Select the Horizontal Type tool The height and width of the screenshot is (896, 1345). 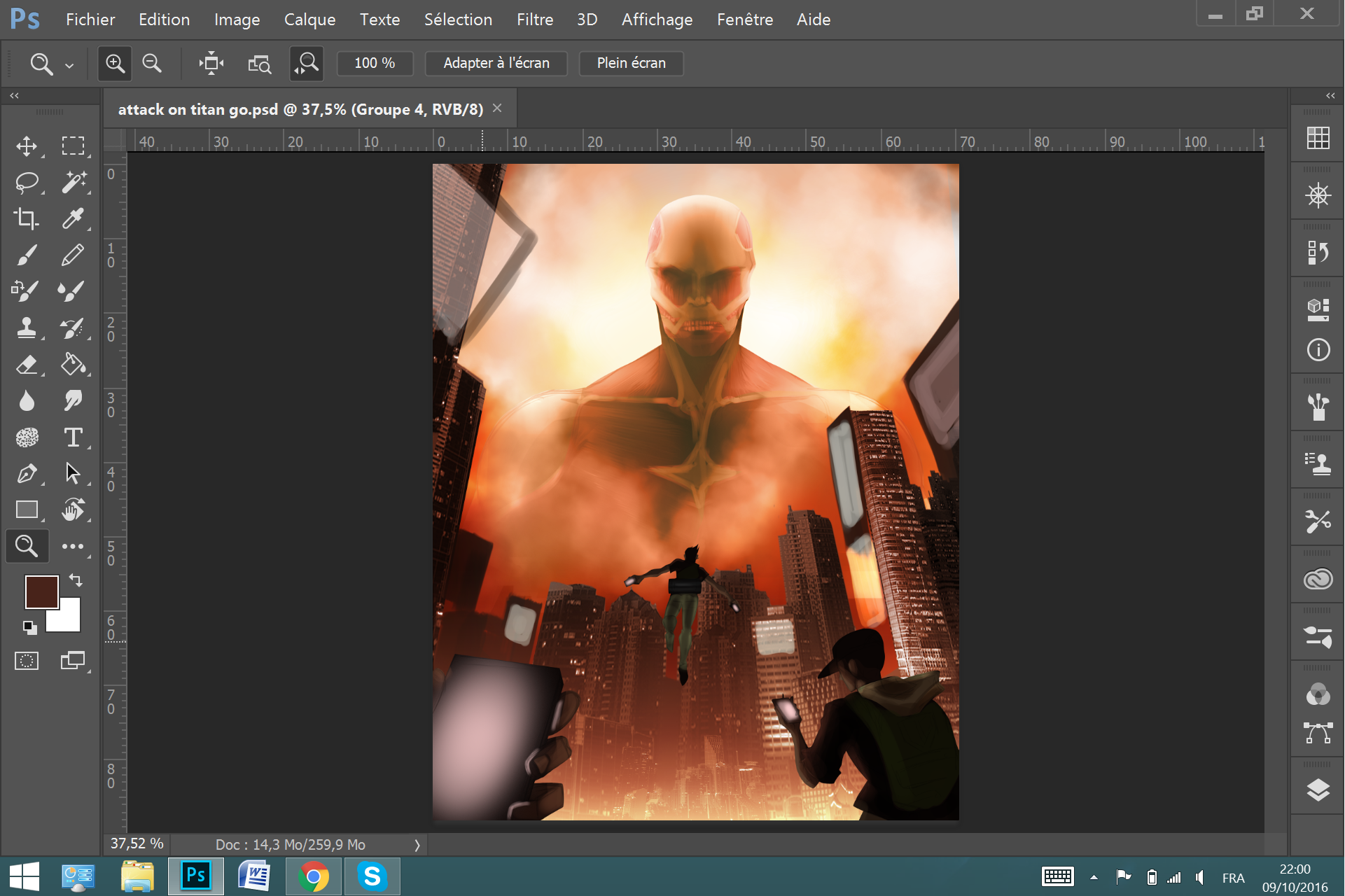coord(73,437)
